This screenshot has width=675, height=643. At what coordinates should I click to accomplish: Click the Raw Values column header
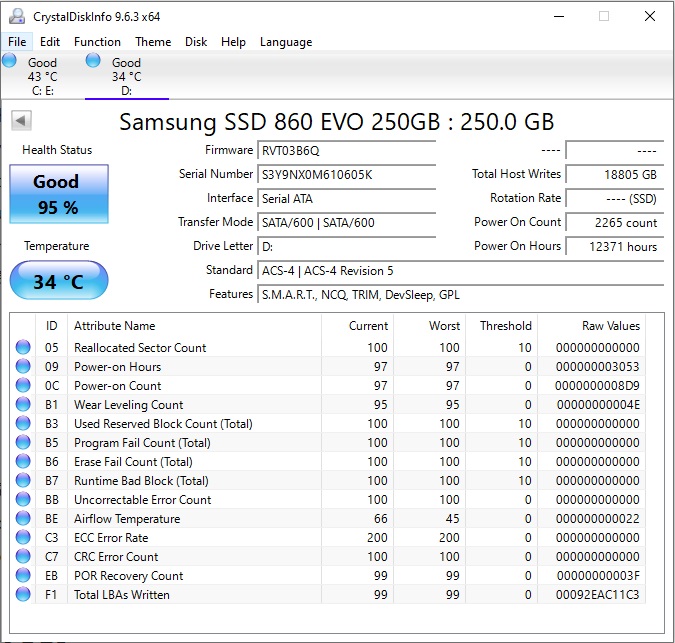(x=591, y=326)
